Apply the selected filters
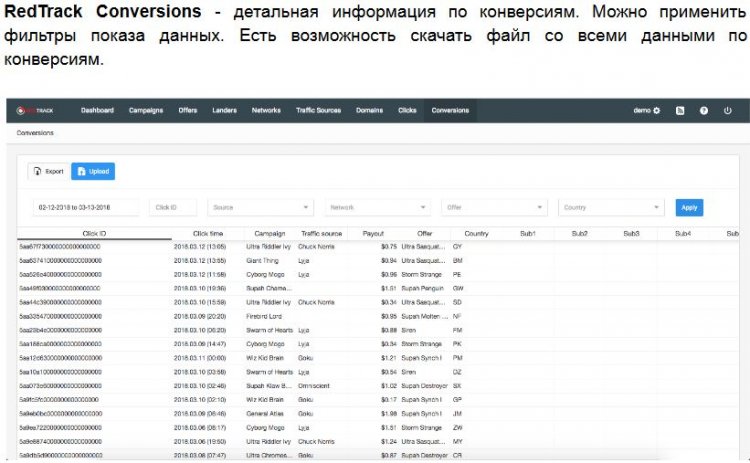 coord(689,208)
